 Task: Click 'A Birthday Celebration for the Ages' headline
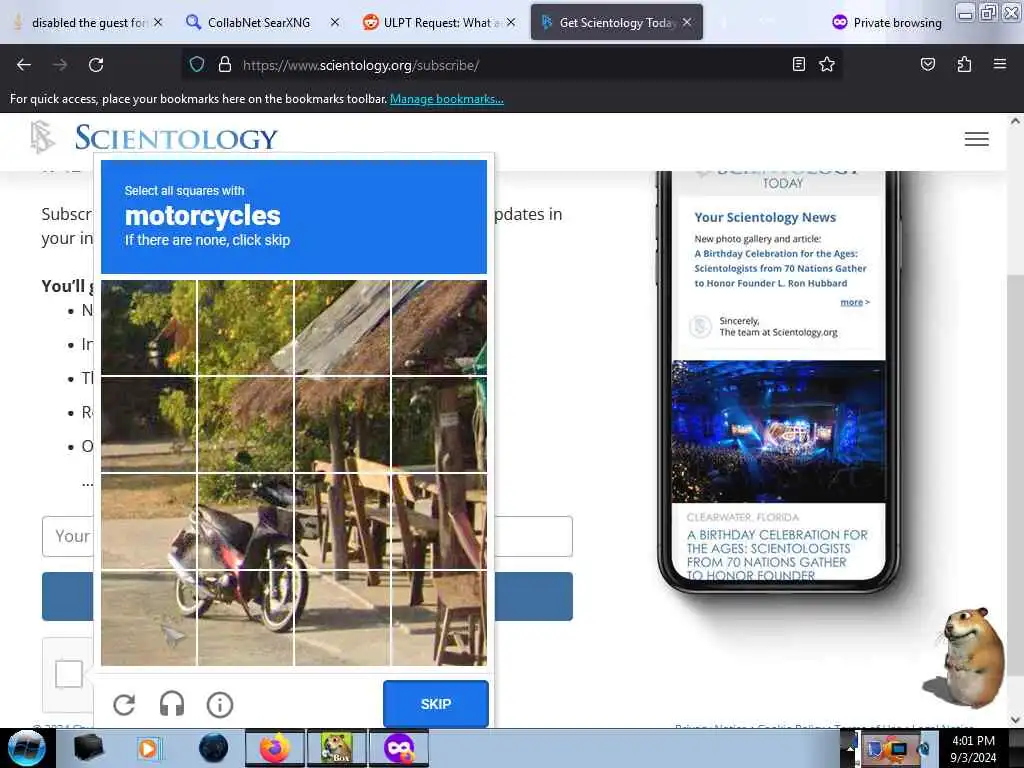coord(777,555)
